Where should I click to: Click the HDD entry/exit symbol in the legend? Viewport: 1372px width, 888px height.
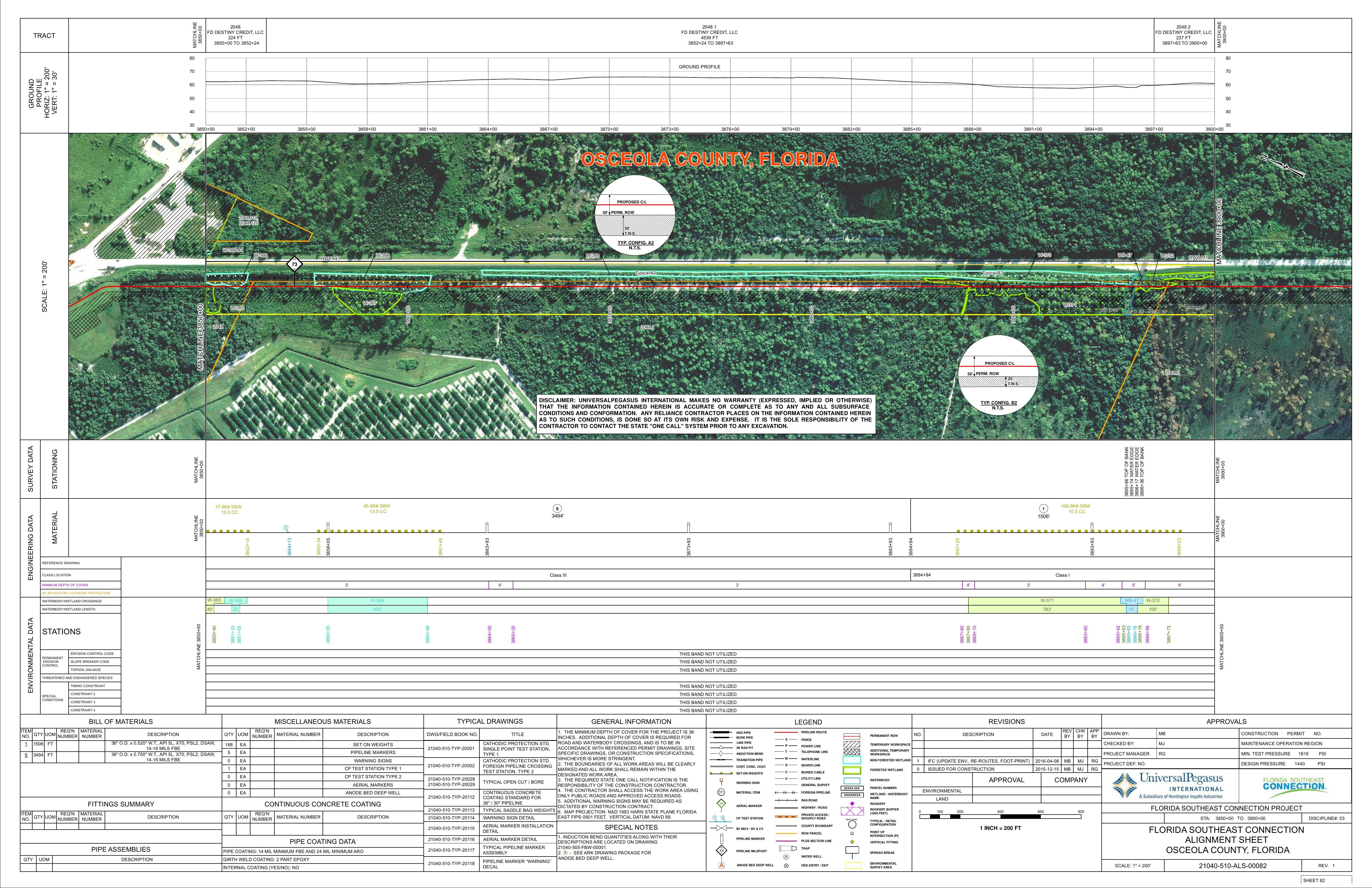pos(786,865)
